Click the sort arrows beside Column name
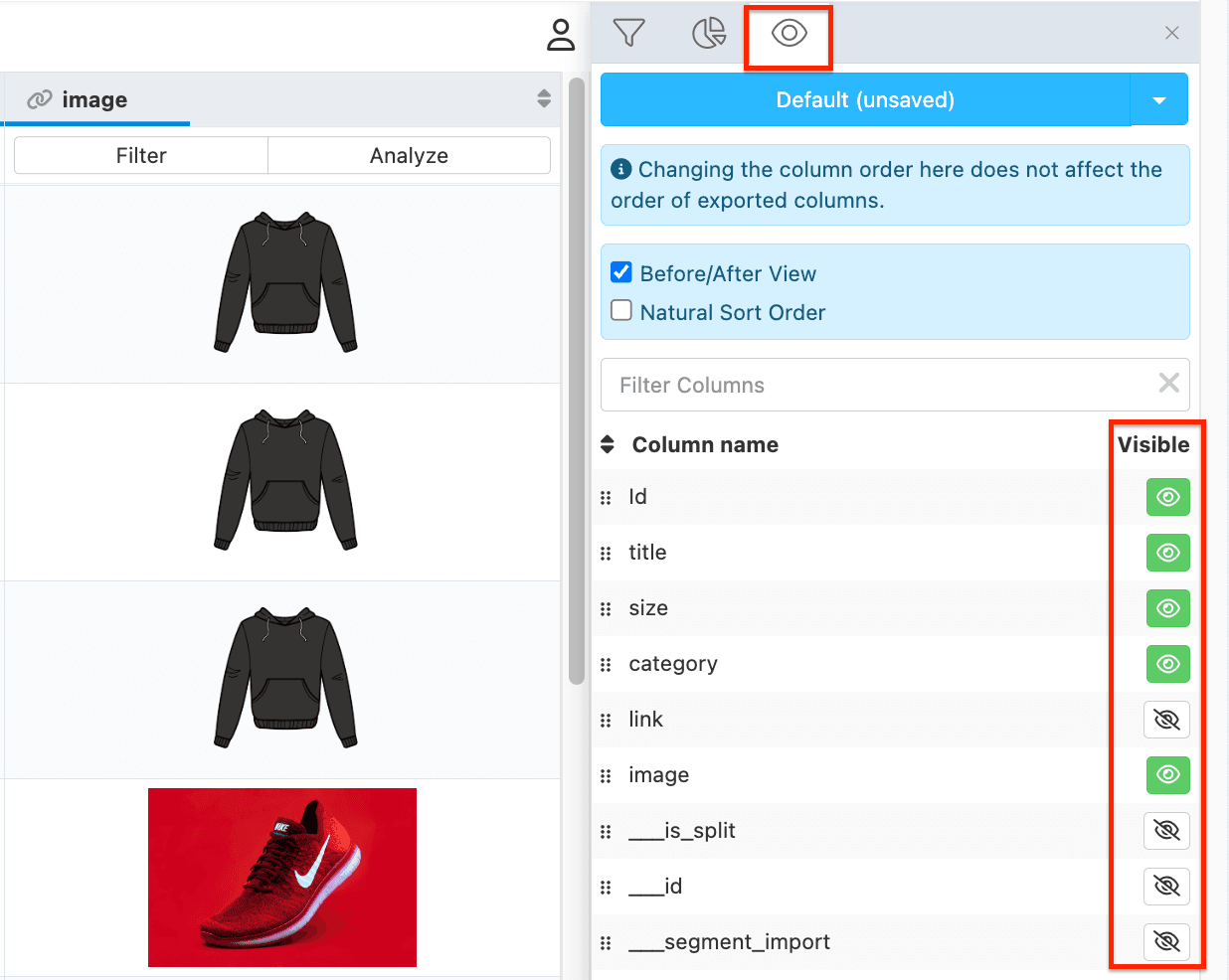The image size is (1229, 980). click(x=608, y=444)
